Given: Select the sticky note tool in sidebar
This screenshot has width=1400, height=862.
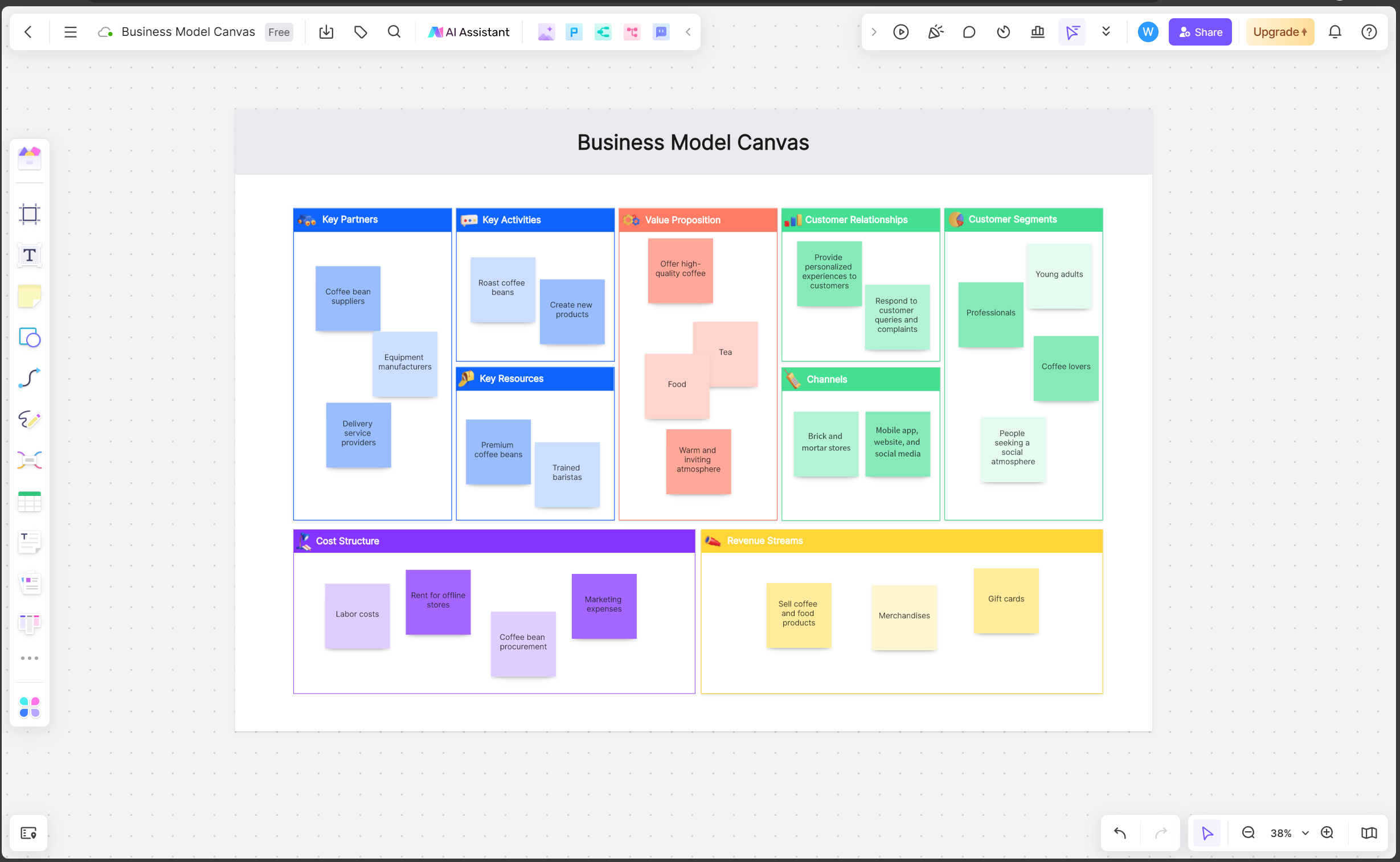Looking at the screenshot, I should (29, 296).
